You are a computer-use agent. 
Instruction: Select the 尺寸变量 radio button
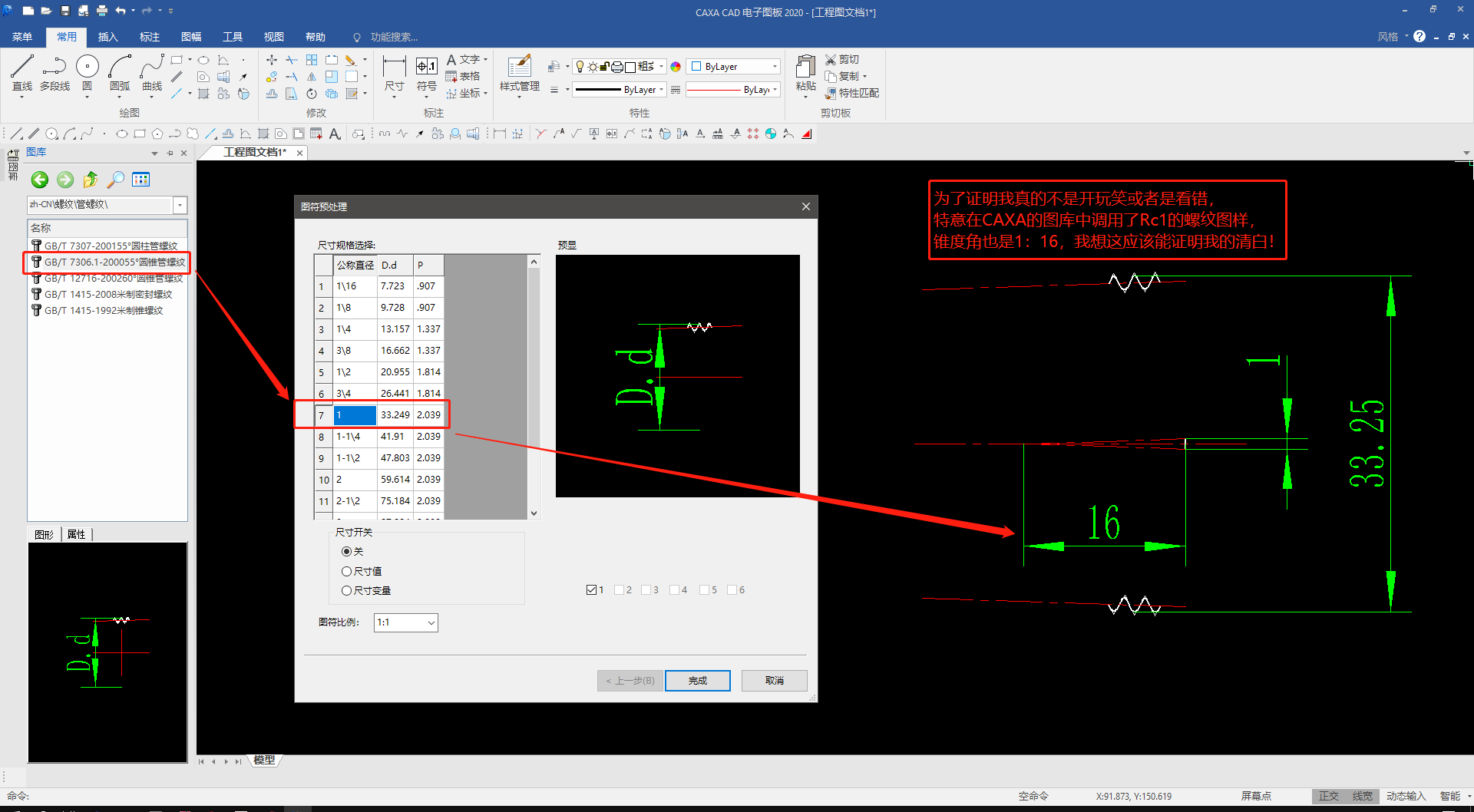click(x=347, y=591)
